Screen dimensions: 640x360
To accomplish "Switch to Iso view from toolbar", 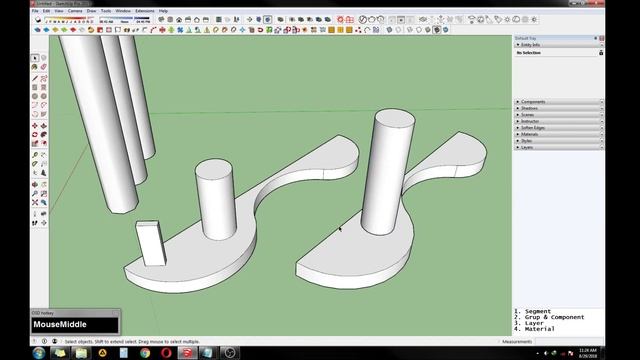I will (161, 20).
